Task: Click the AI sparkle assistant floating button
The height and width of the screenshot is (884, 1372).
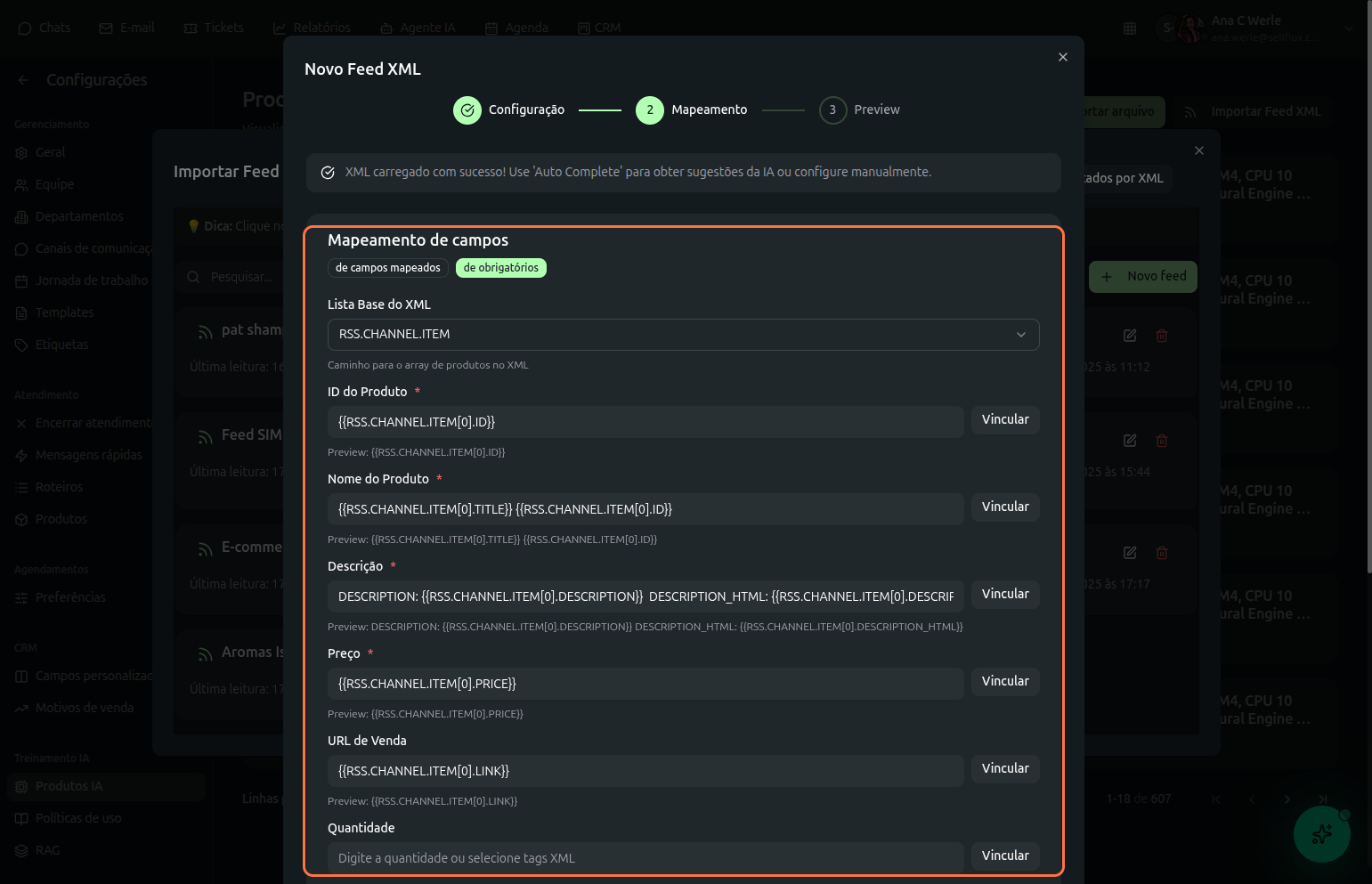Action: point(1321,834)
